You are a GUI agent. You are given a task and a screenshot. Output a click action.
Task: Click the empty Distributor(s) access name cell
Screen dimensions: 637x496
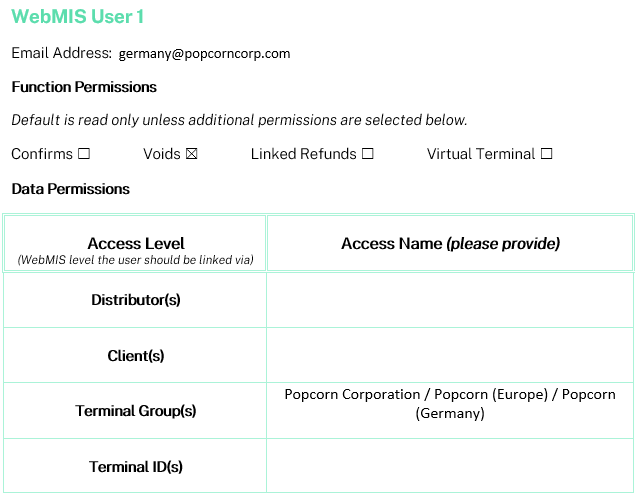coord(450,300)
